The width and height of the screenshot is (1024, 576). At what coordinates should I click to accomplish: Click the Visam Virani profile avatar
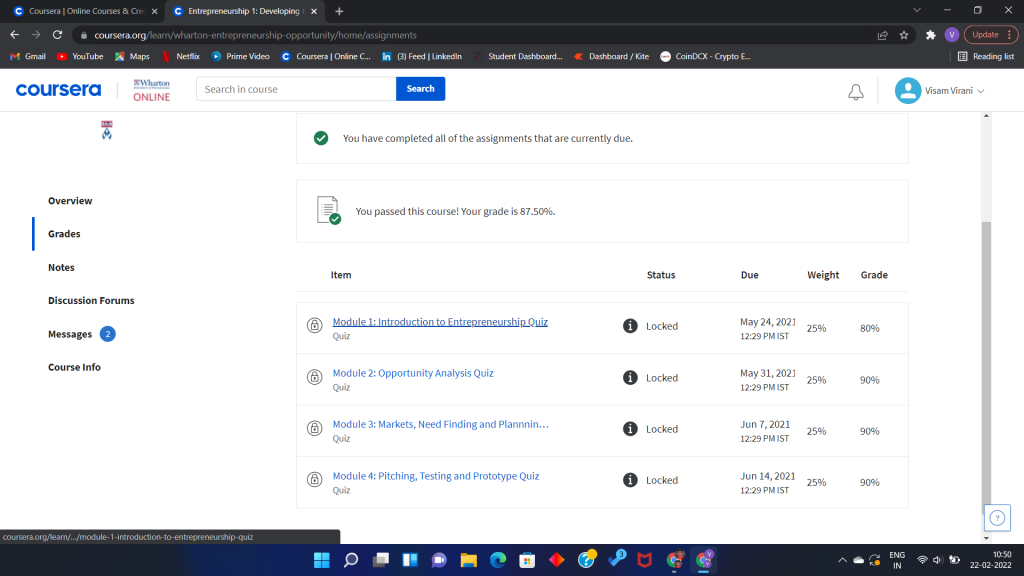(908, 91)
